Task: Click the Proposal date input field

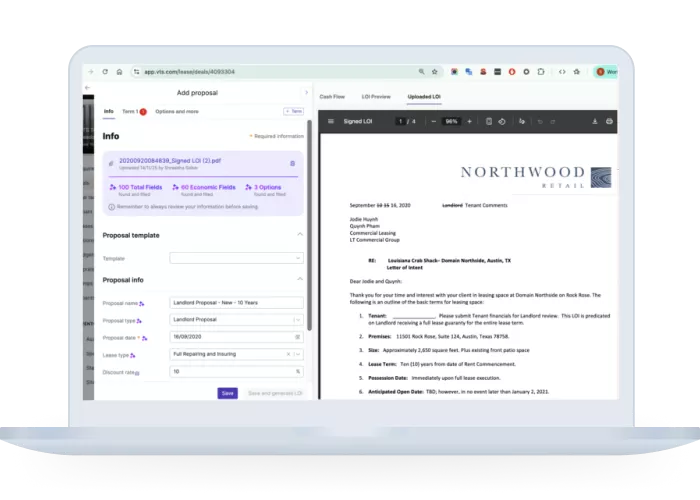Action: [237, 337]
